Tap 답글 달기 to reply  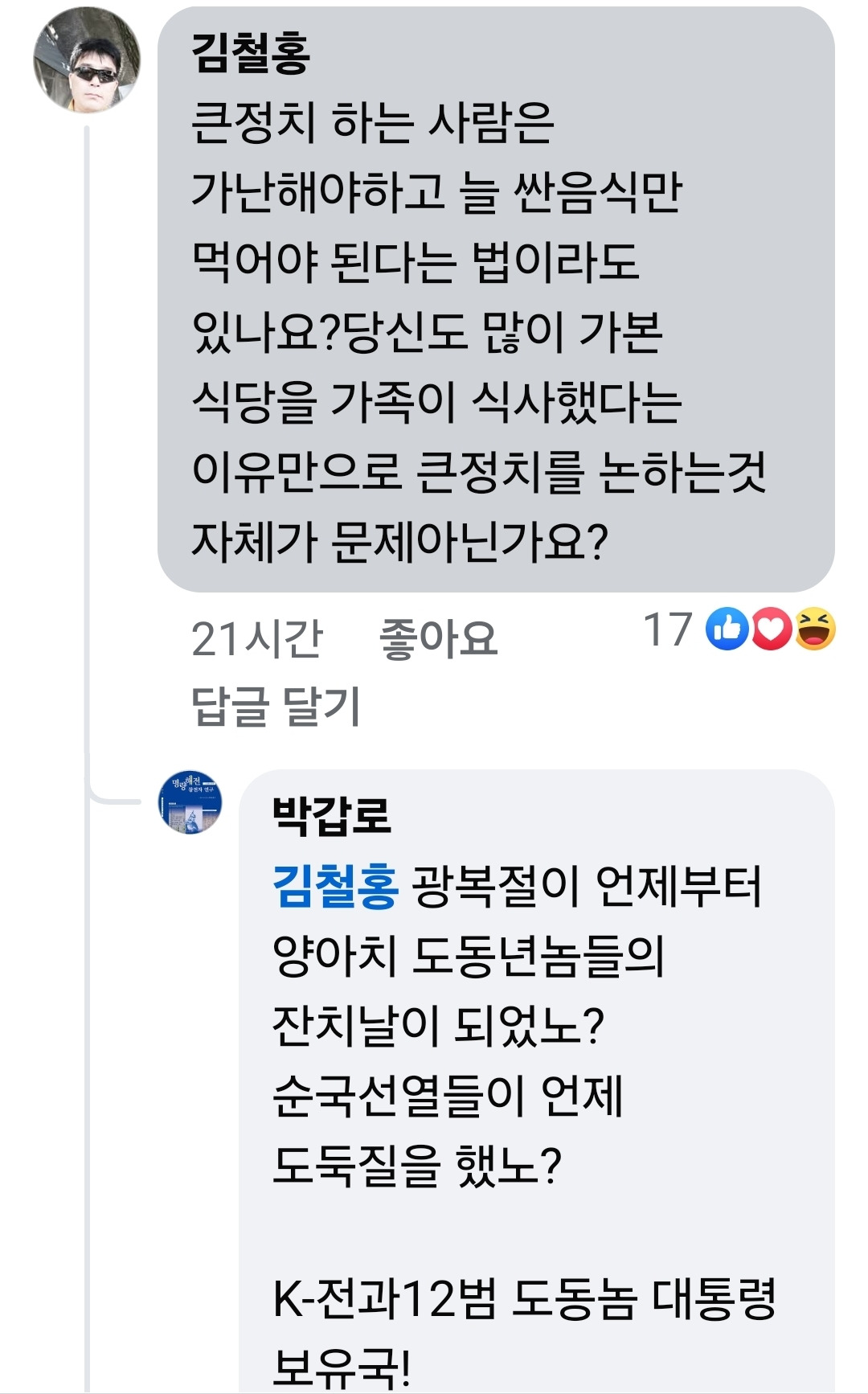coord(276,706)
